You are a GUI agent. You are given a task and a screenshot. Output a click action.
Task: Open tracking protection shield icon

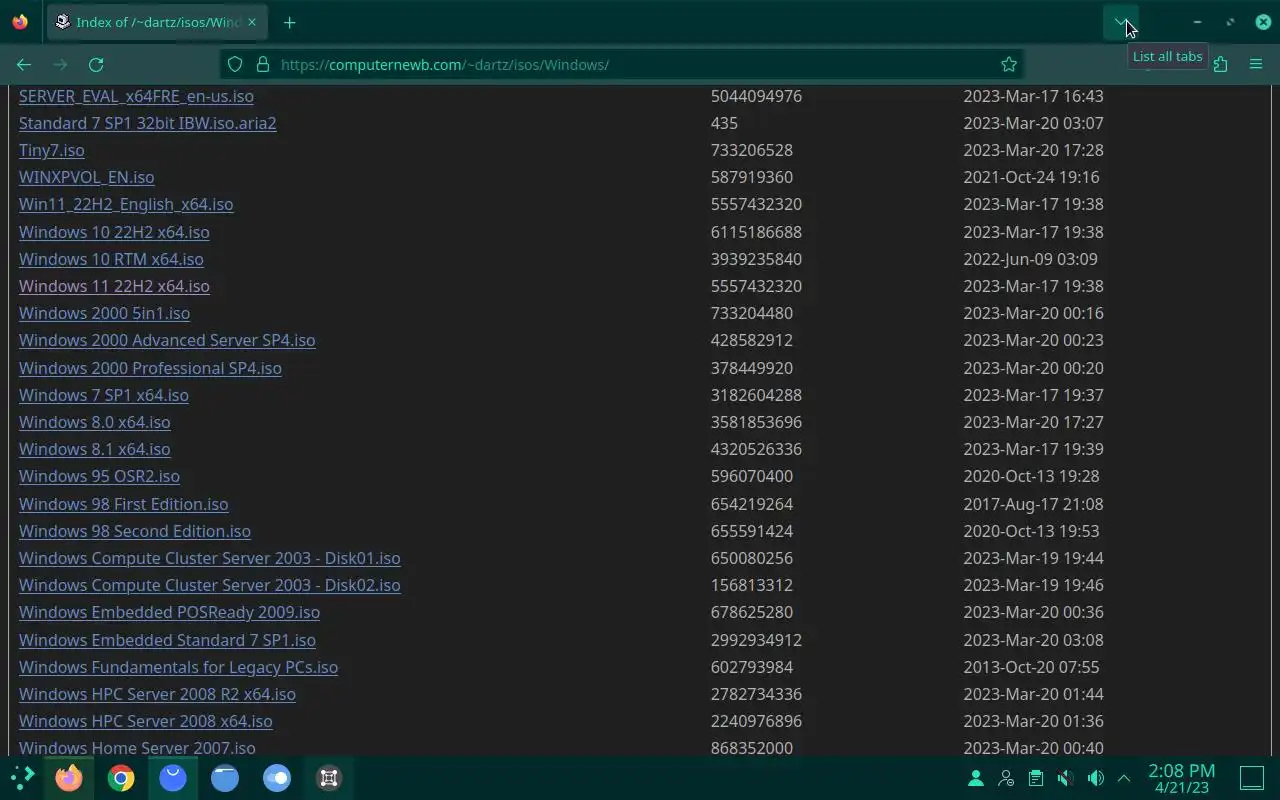pyautogui.click(x=235, y=64)
